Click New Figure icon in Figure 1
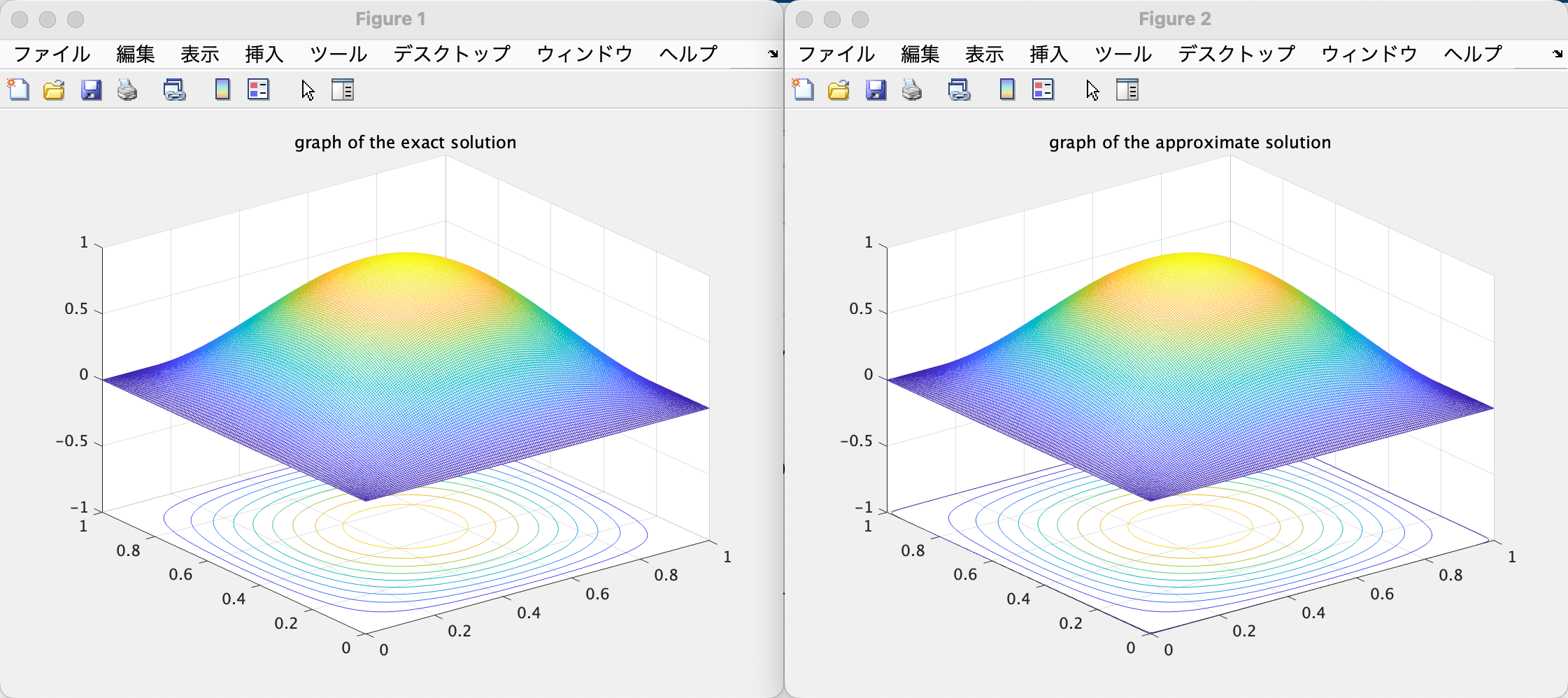1568x698 pixels. 18,90
